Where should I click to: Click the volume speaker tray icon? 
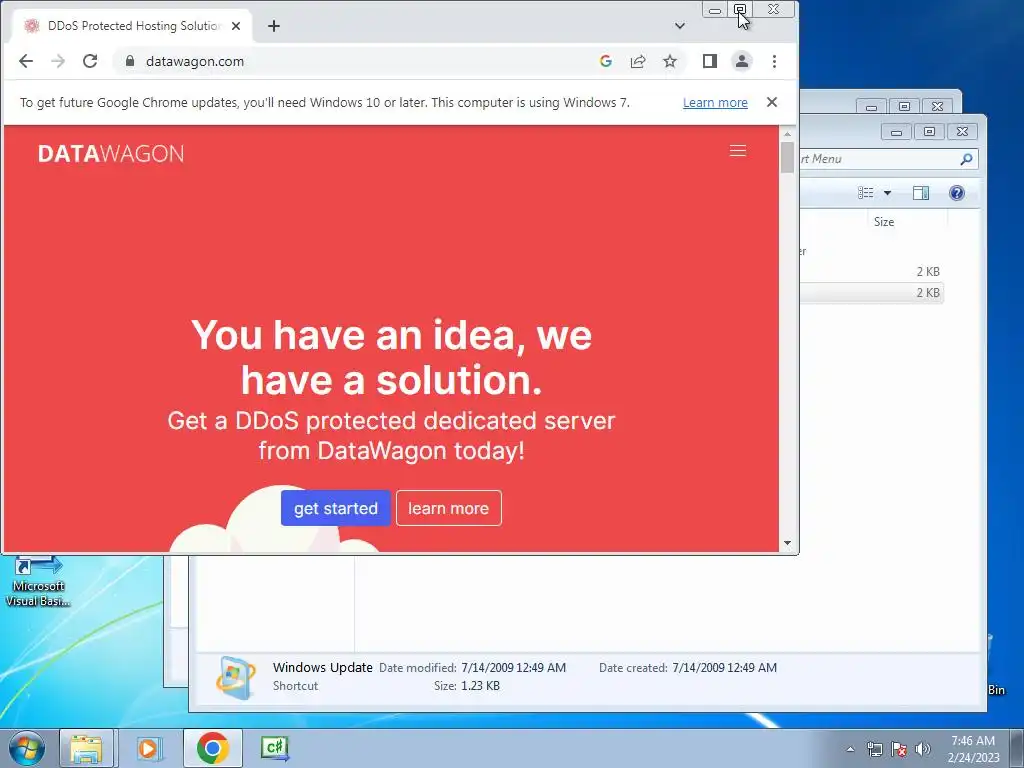click(x=923, y=749)
